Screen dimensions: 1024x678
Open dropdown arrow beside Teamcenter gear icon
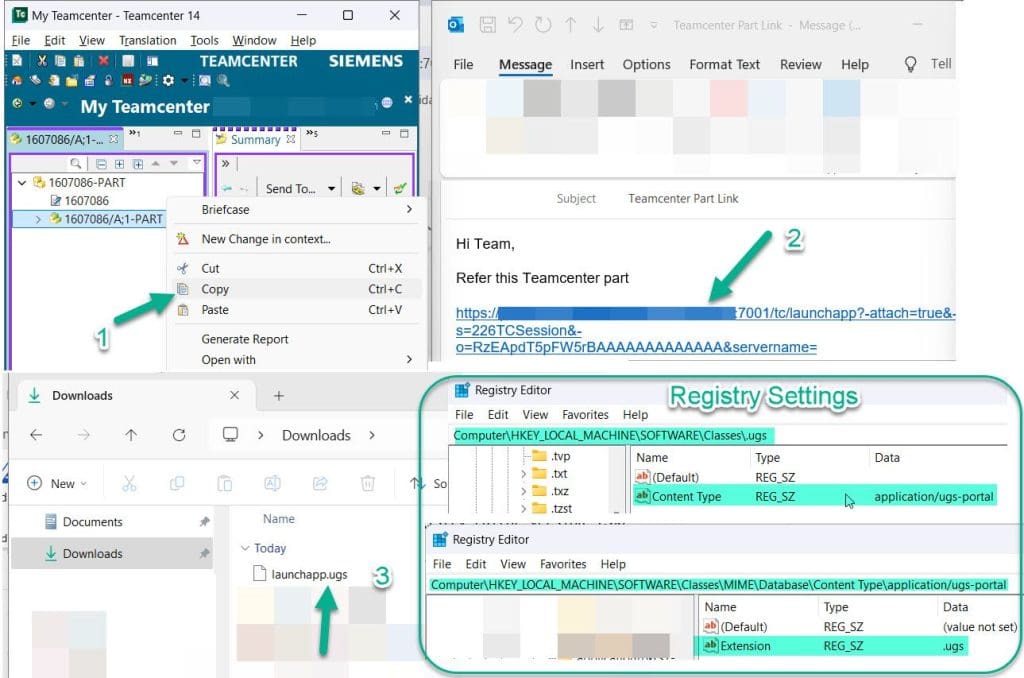(x=184, y=81)
